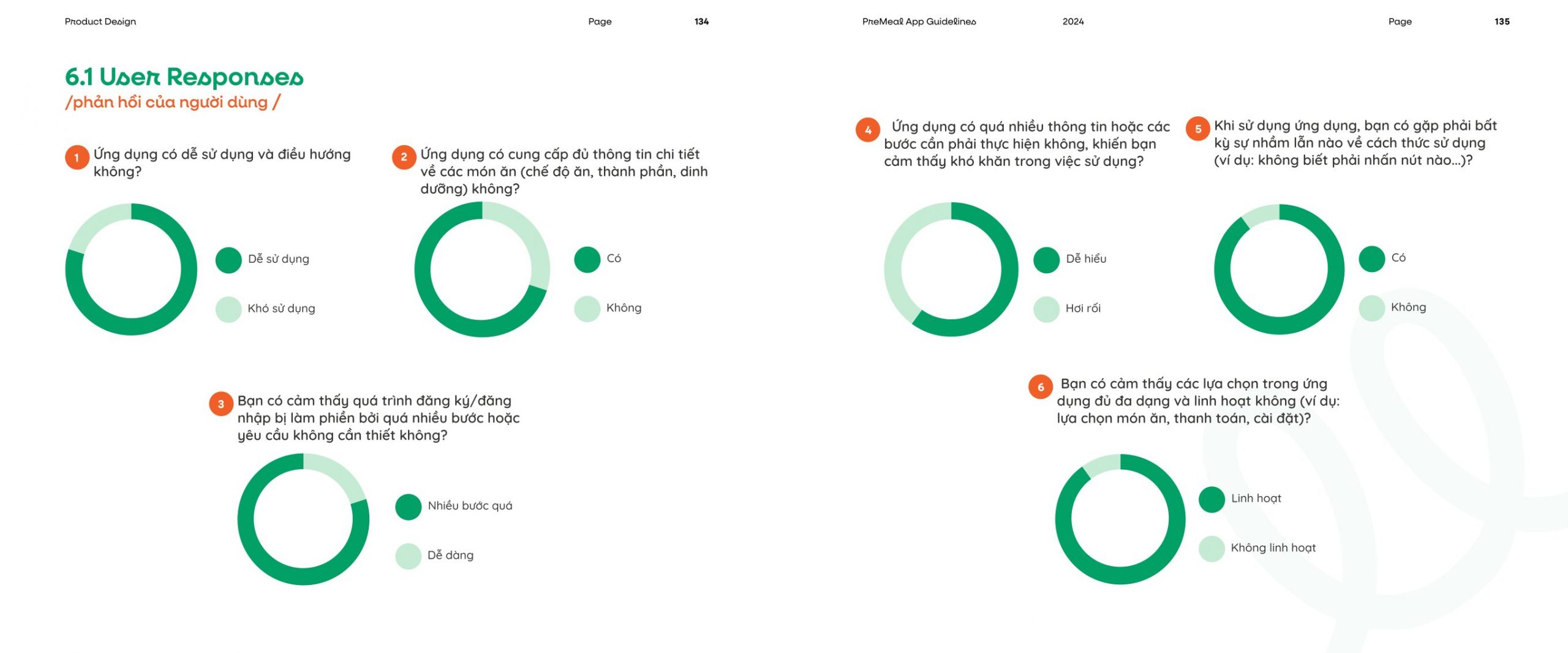The image size is (1568, 653).
Task: Select the dark green 'Dễ sử dụng' legend dot
Action: tap(228, 260)
